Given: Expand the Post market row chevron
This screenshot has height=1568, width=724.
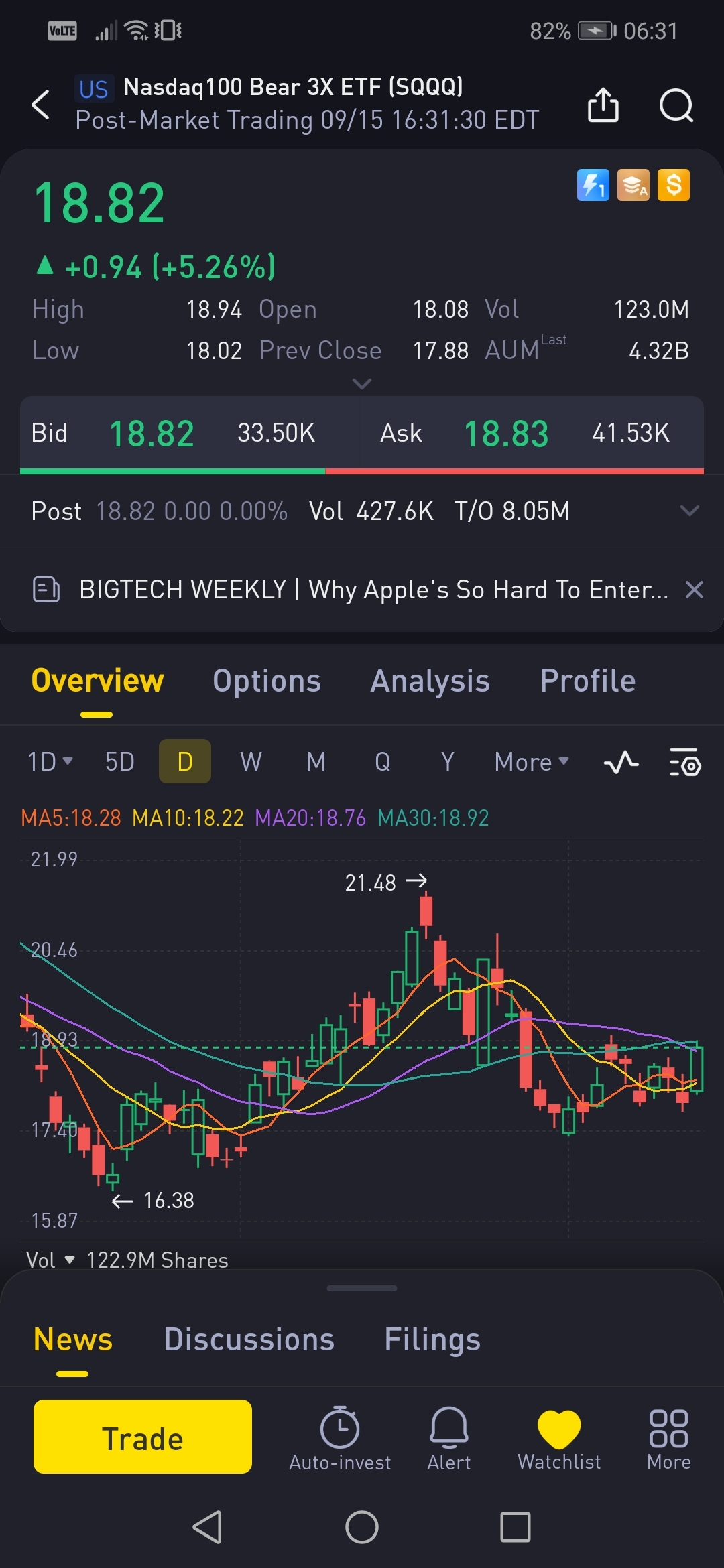Looking at the screenshot, I should pyautogui.click(x=690, y=511).
